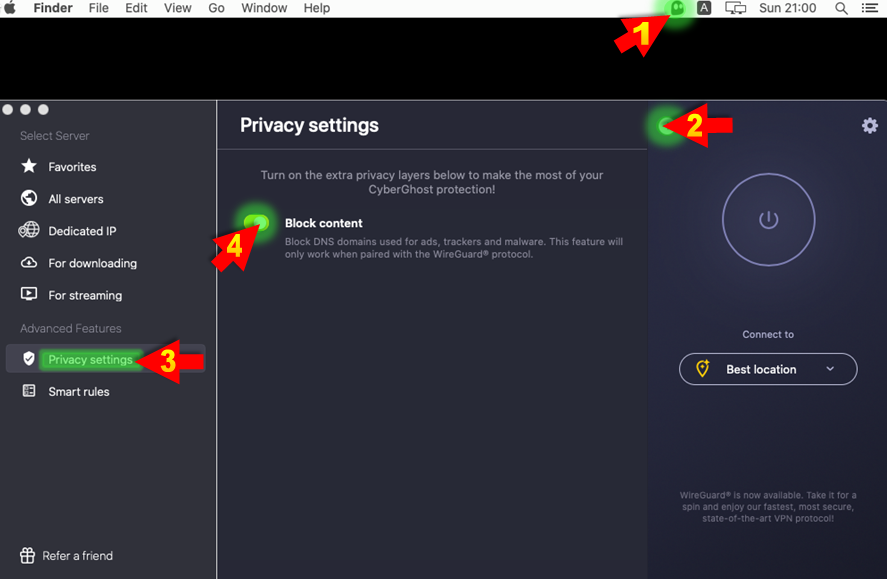Expand the Best location dropdown arrow

(x=830, y=369)
